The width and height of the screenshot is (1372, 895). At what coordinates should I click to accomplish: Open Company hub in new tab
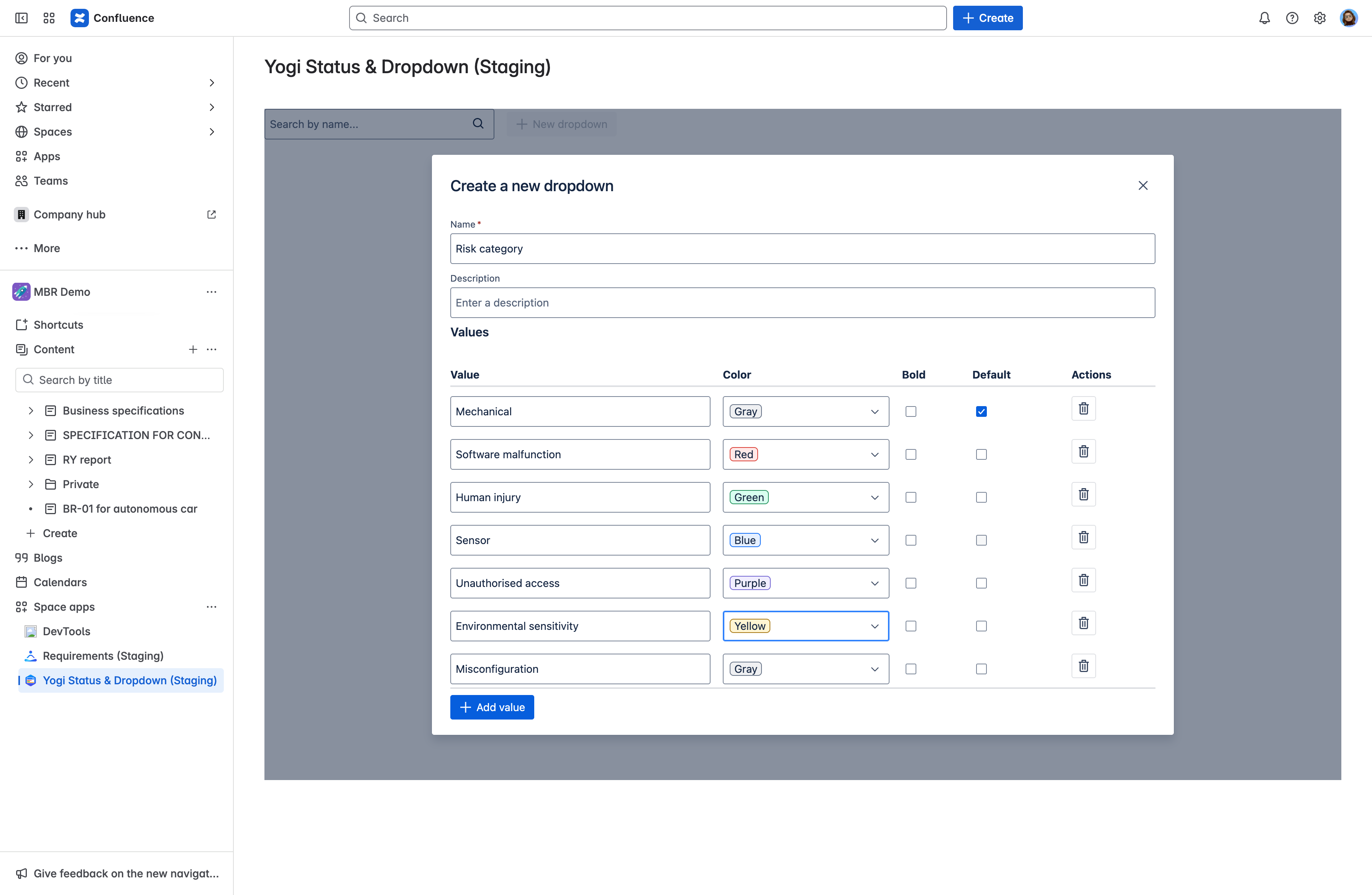click(211, 214)
